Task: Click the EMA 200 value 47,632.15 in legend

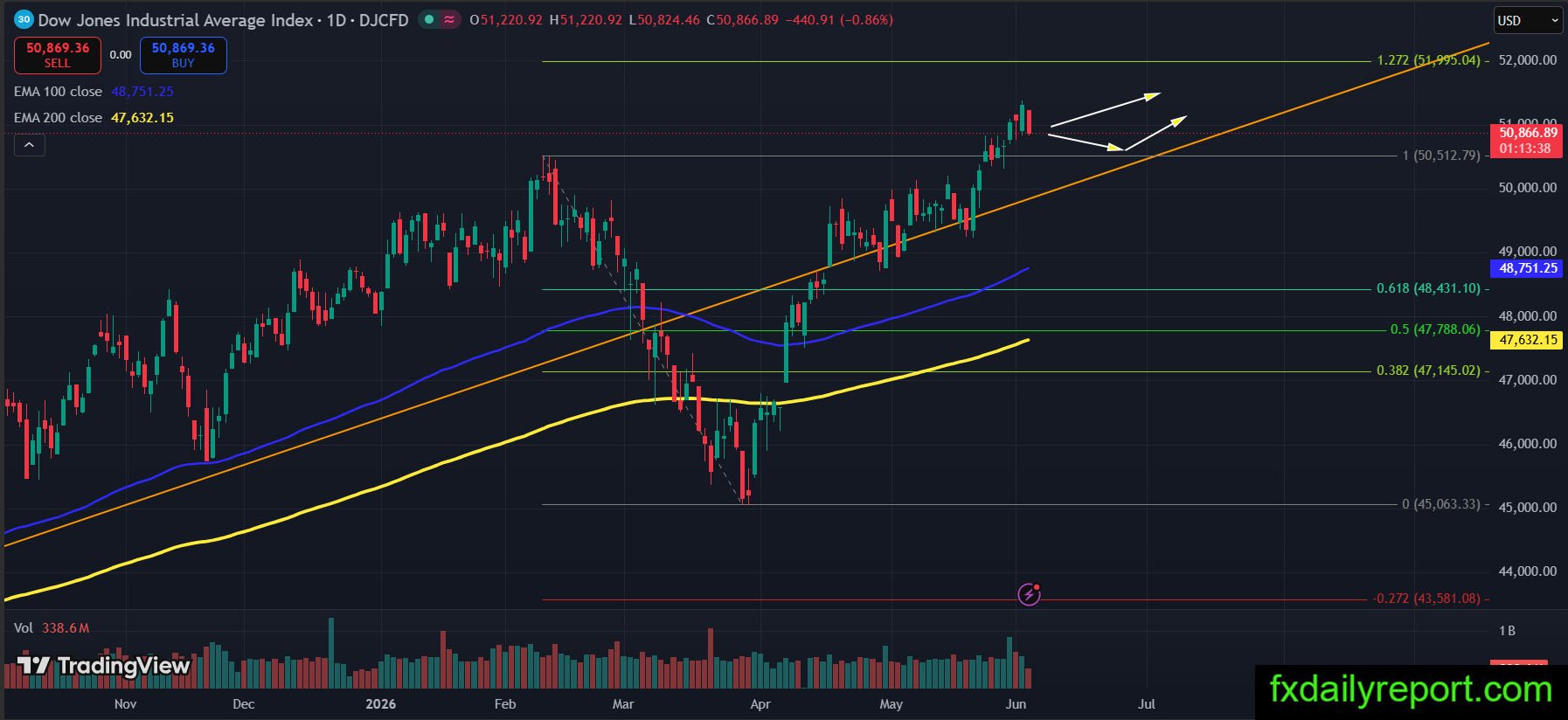Action: 142,118
